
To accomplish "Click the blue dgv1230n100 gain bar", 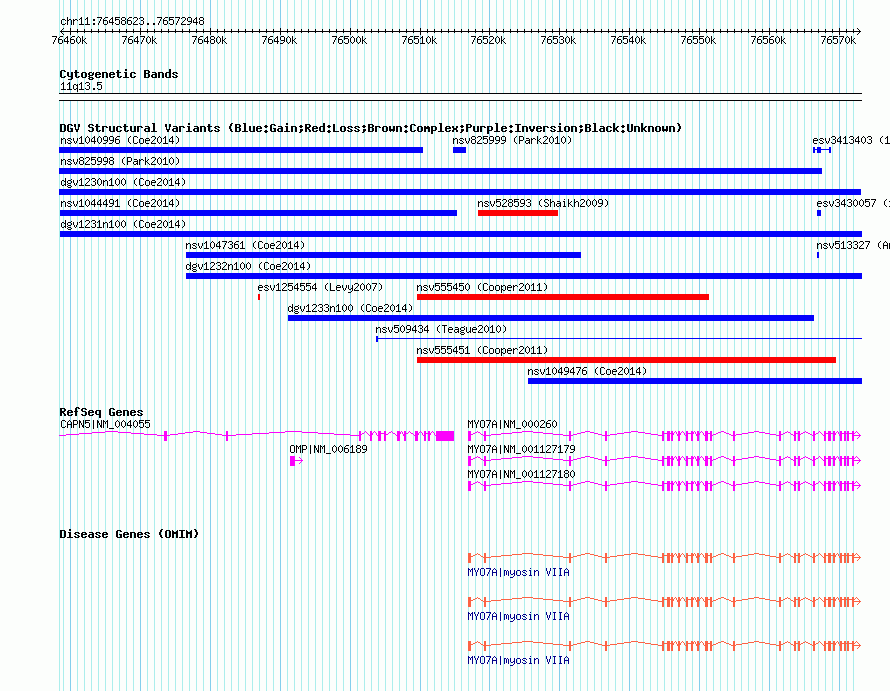I will 460,192.
